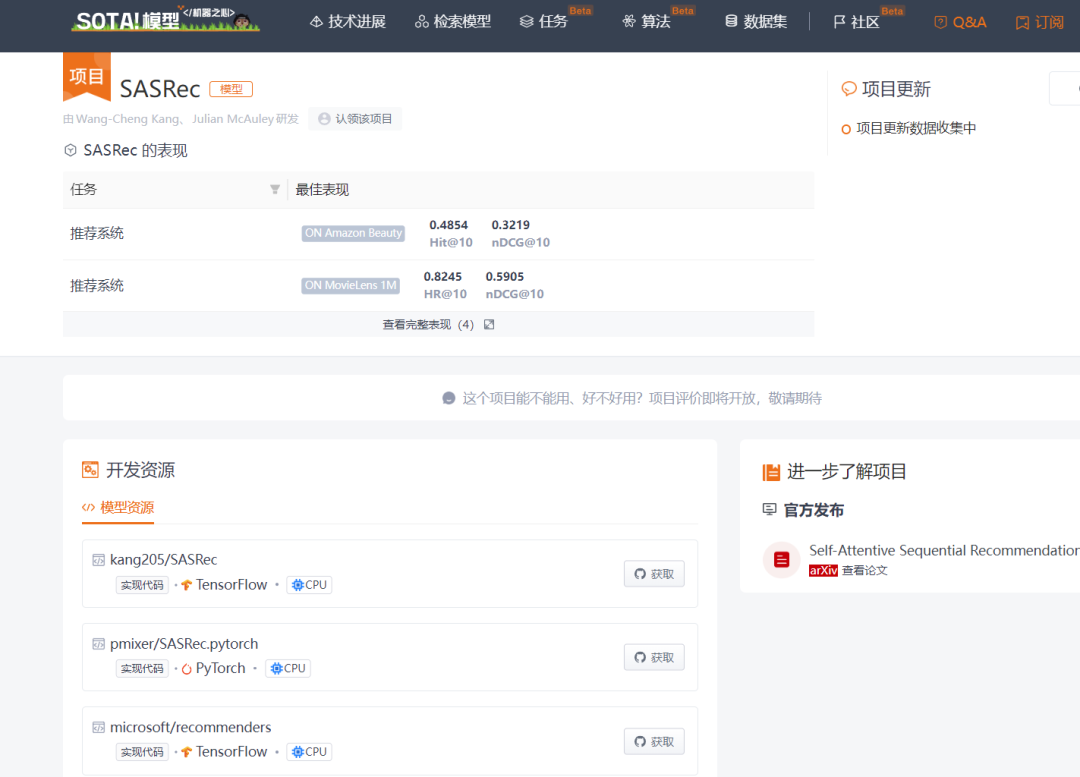Click the 模型 tag next to SASRec
The width and height of the screenshot is (1080, 777).
pyautogui.click(x=231, y=89)
